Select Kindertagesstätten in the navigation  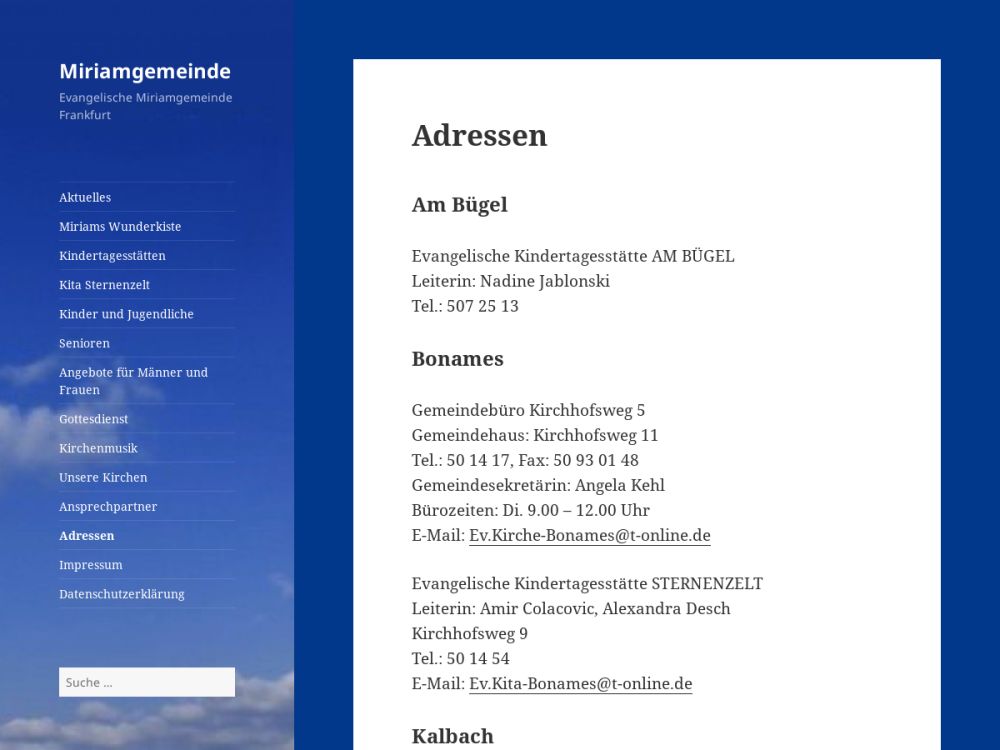[x=112, y=255]
